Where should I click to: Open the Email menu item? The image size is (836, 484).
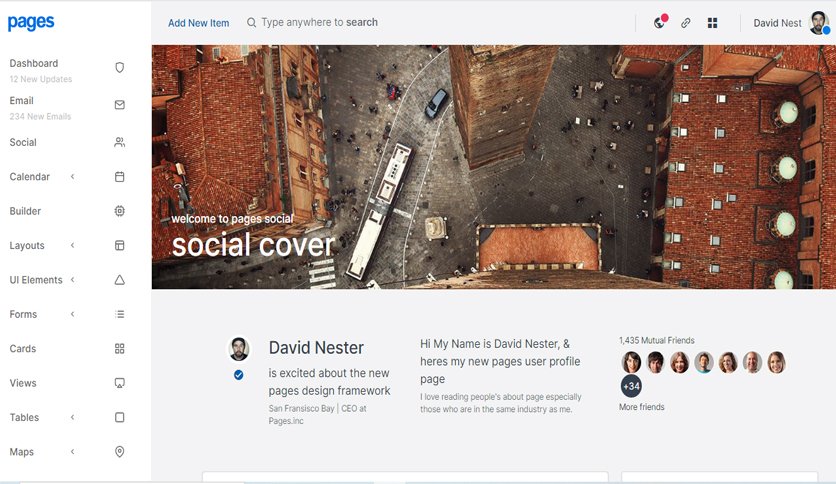pyautogui.click(x=21, y=101)
